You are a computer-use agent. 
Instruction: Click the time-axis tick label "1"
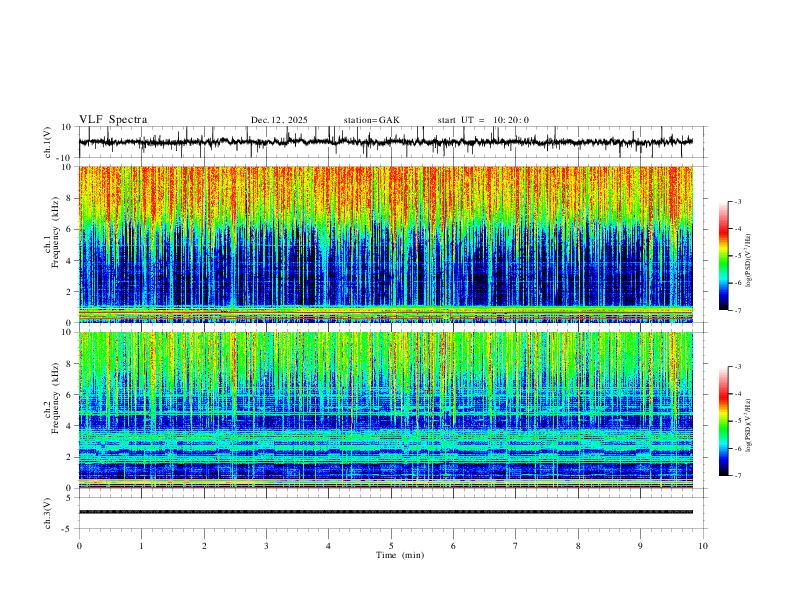[x=141, y=546]
